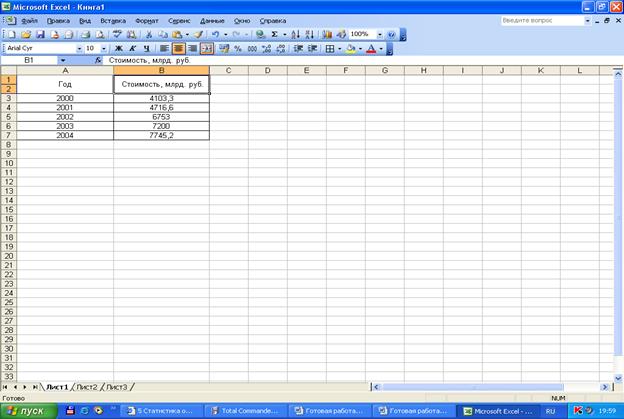Align cell text to the right
Viewport: 624px width, 419px height.
click(x=192, y=49)
